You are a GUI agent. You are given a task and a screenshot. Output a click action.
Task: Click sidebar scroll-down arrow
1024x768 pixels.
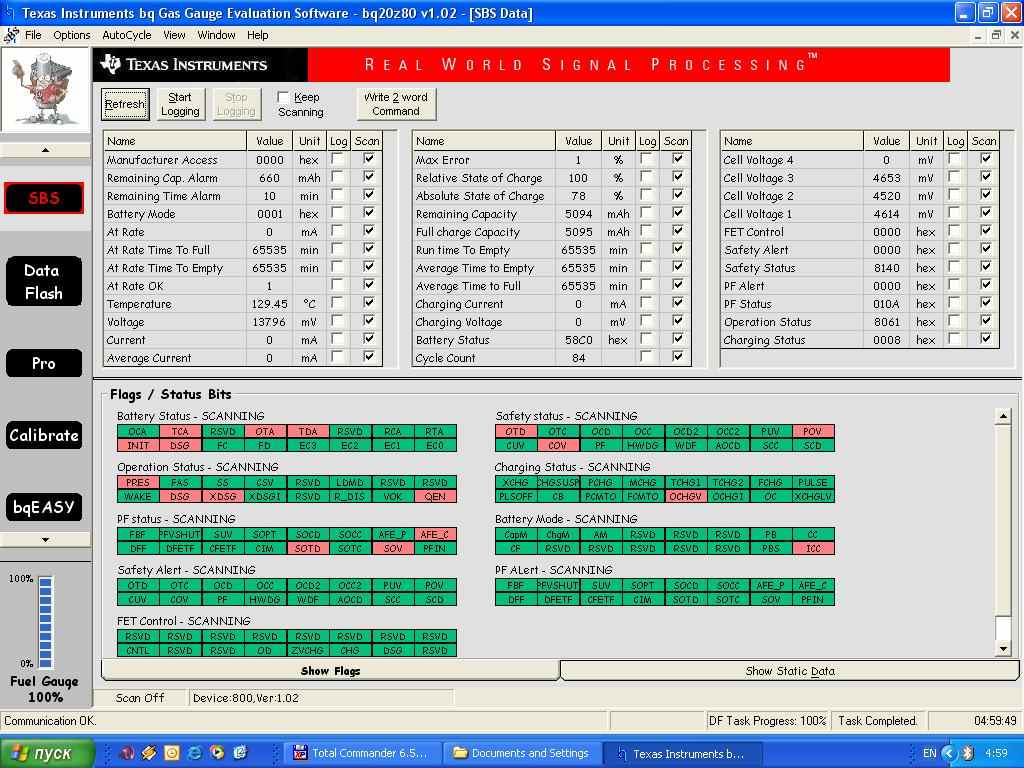45,539
